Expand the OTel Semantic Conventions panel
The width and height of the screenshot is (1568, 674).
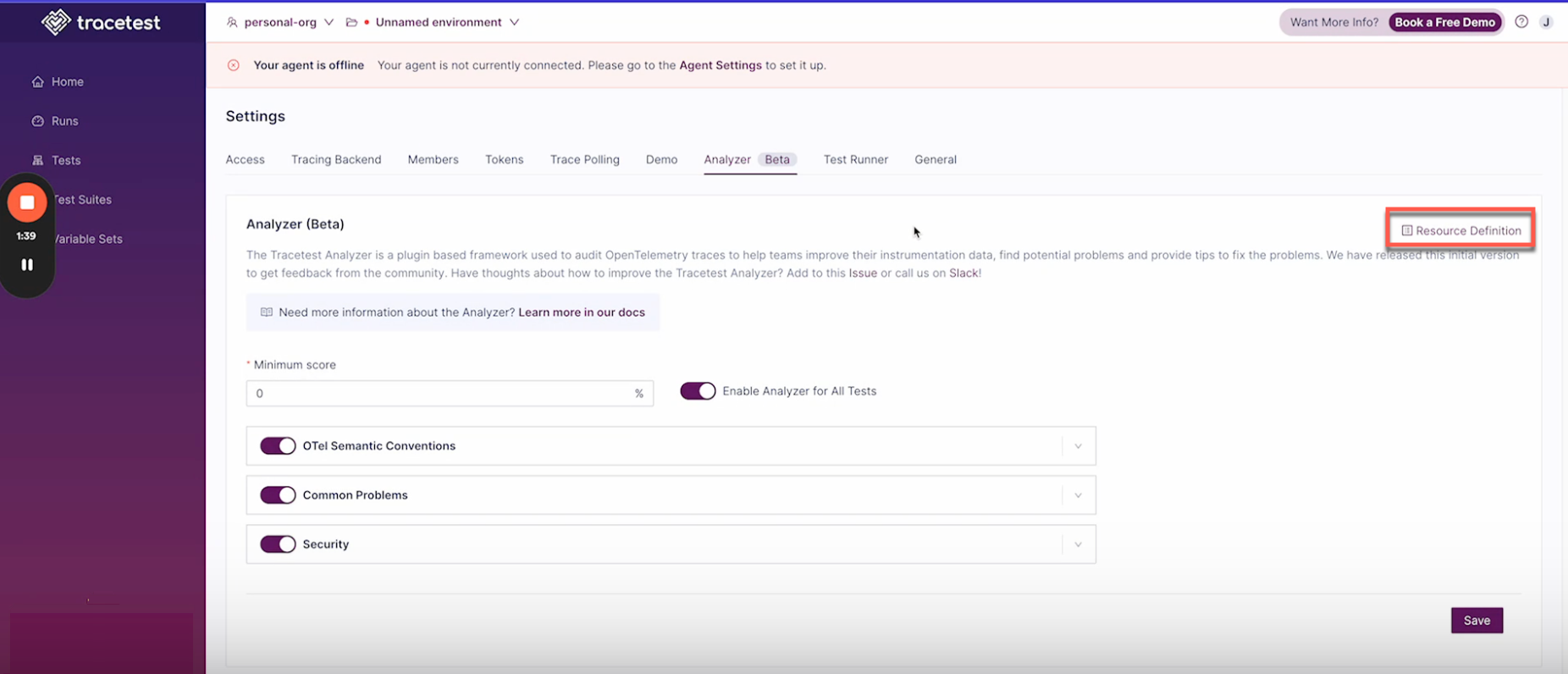coord(1078,446)
